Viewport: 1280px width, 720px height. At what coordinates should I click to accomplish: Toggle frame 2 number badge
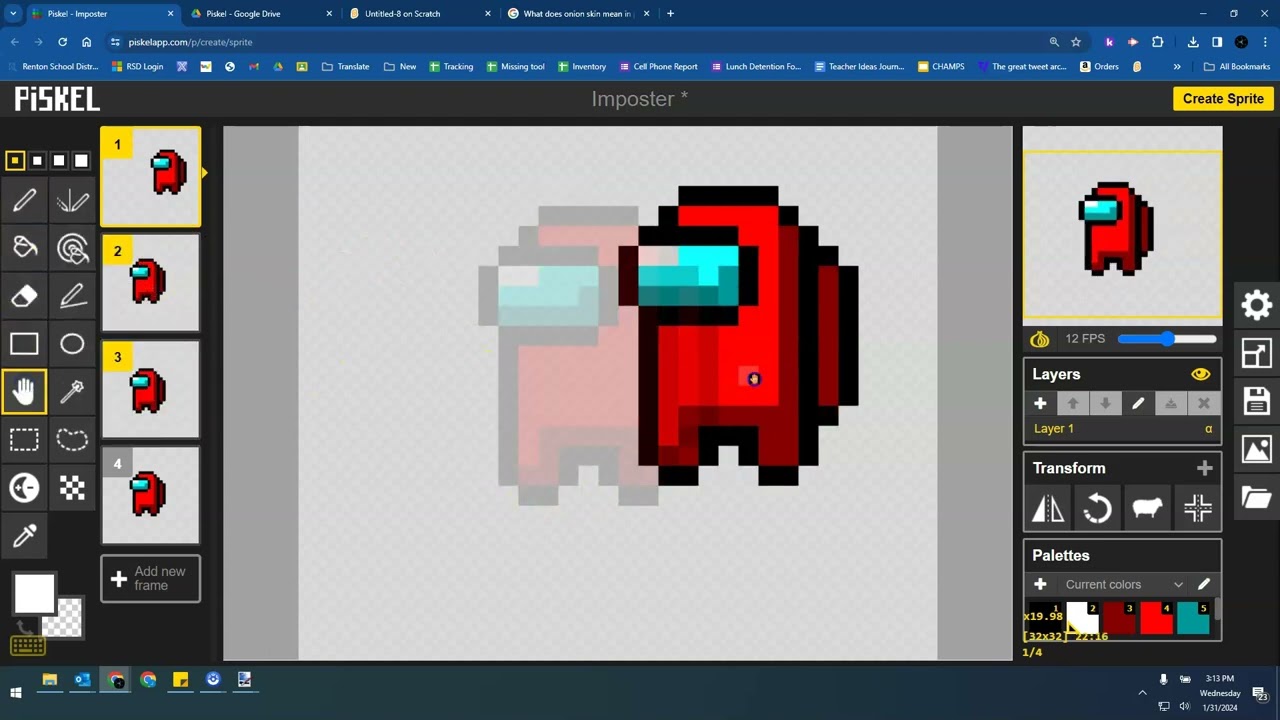tap(117, 251)
